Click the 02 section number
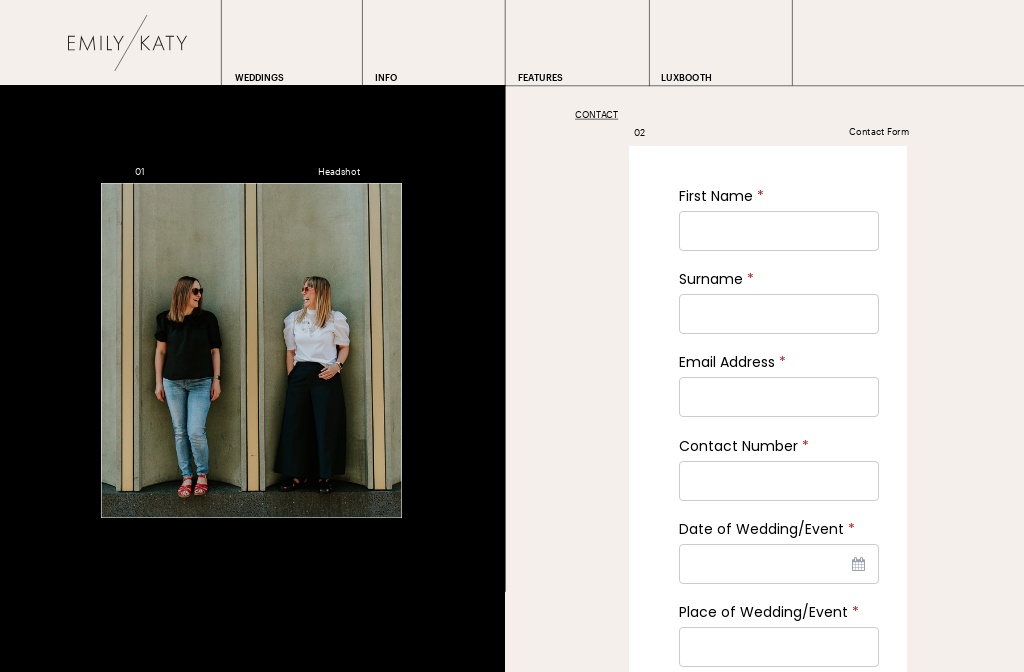1024x672 pixels. coord(639,133)
